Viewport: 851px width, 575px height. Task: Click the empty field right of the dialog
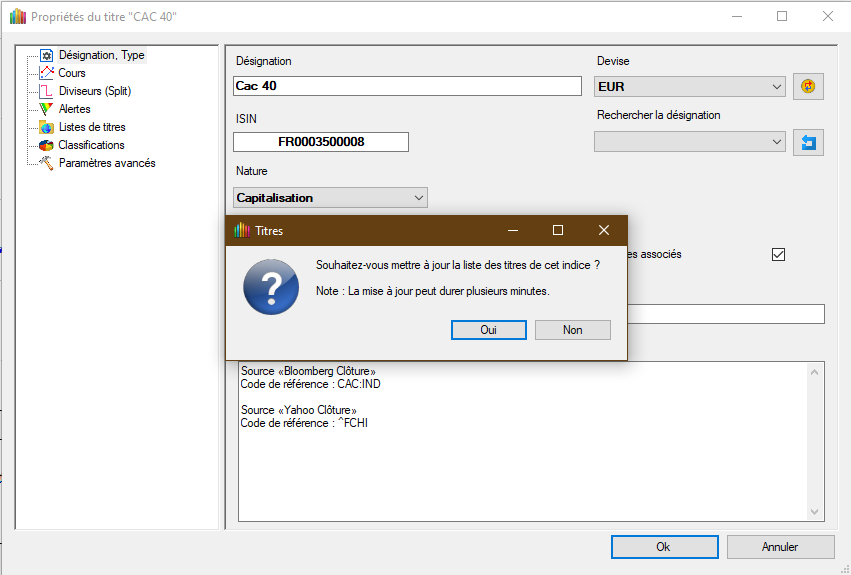point(726,314)
